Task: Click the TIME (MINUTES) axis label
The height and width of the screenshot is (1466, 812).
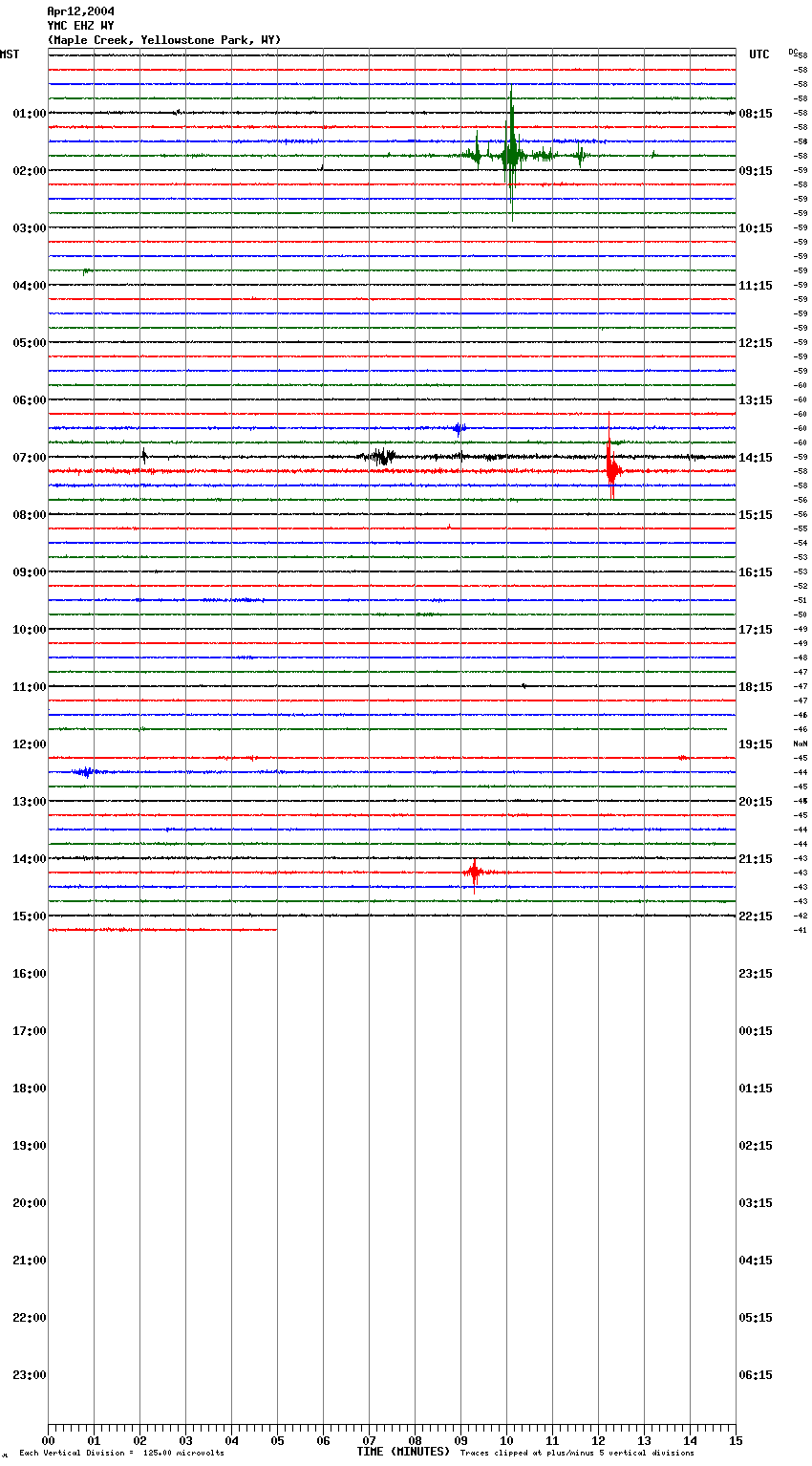Action: pos(403,1452)
